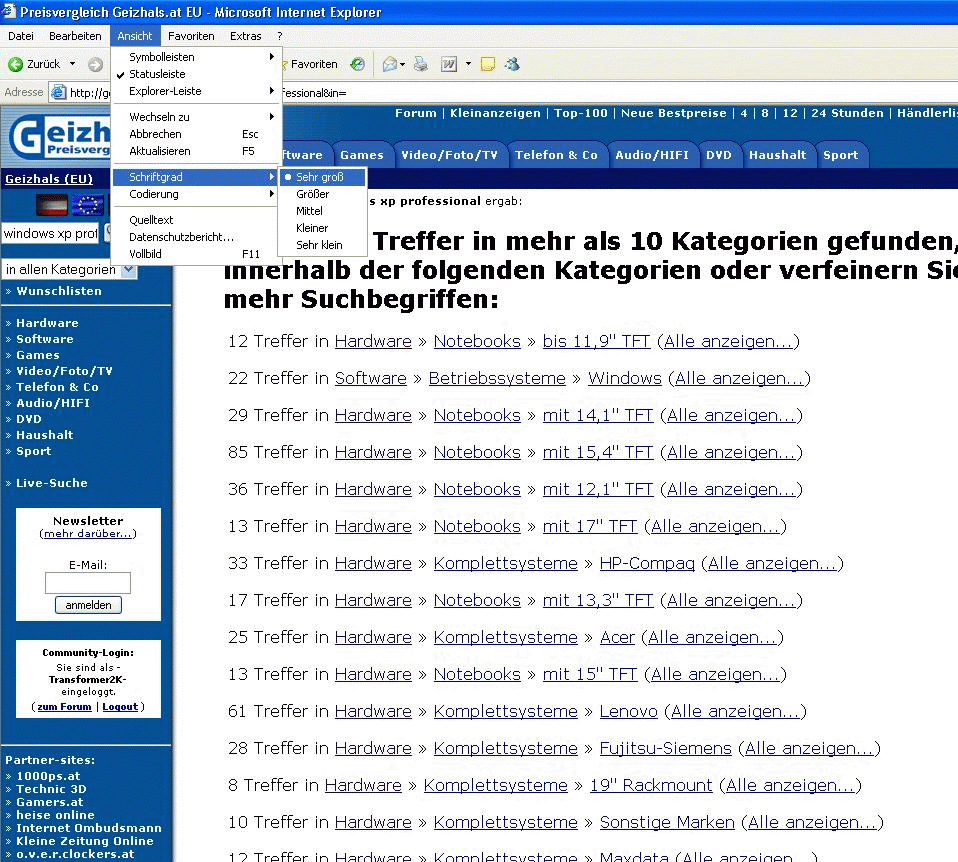Open the question mark help menu
Viewport: 958px width, 862px height.
coord(280,36)
